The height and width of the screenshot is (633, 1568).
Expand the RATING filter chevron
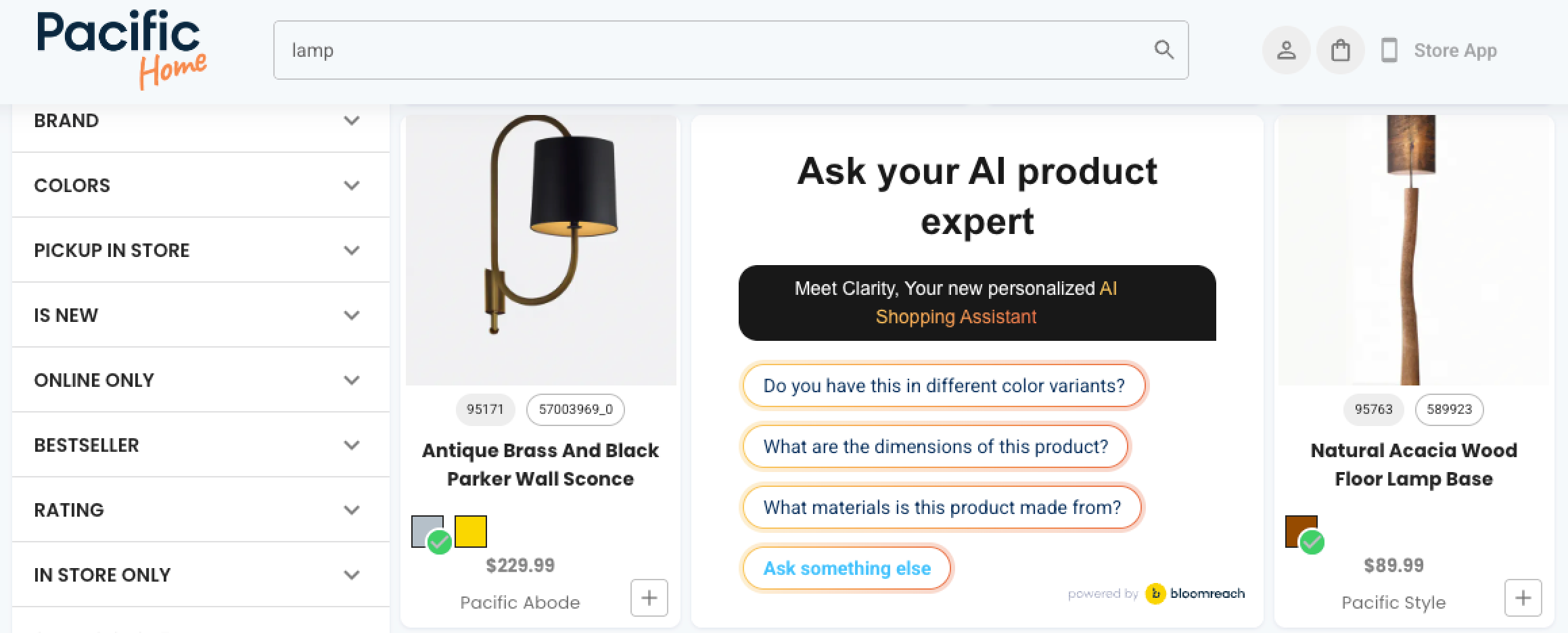tap(351, 510)
